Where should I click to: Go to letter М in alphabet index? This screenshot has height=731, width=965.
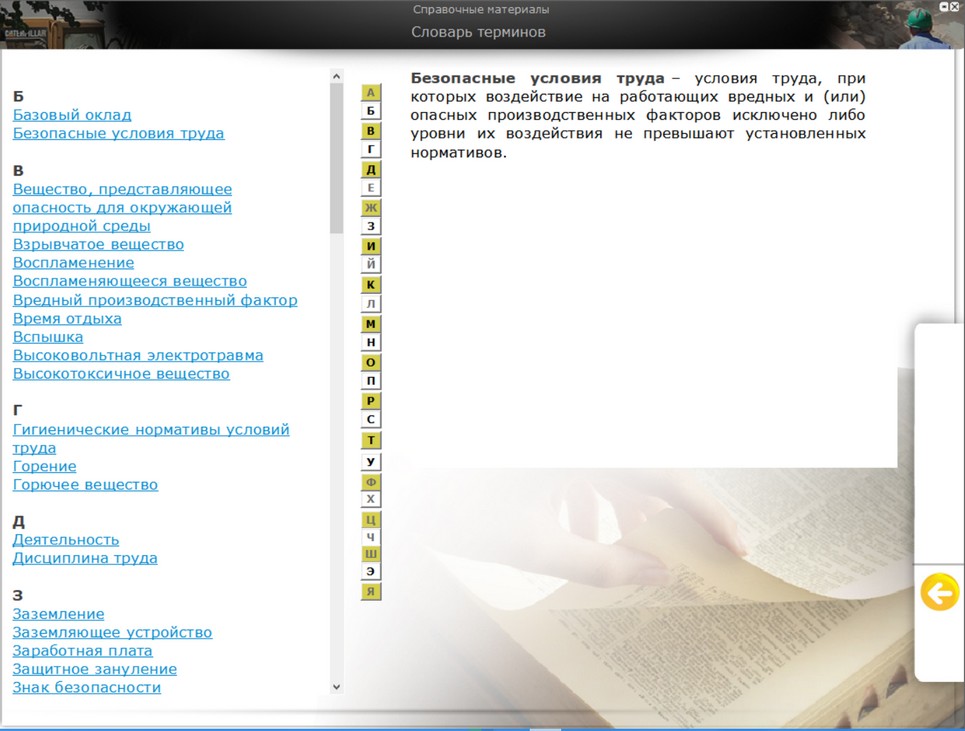(371, 324)
